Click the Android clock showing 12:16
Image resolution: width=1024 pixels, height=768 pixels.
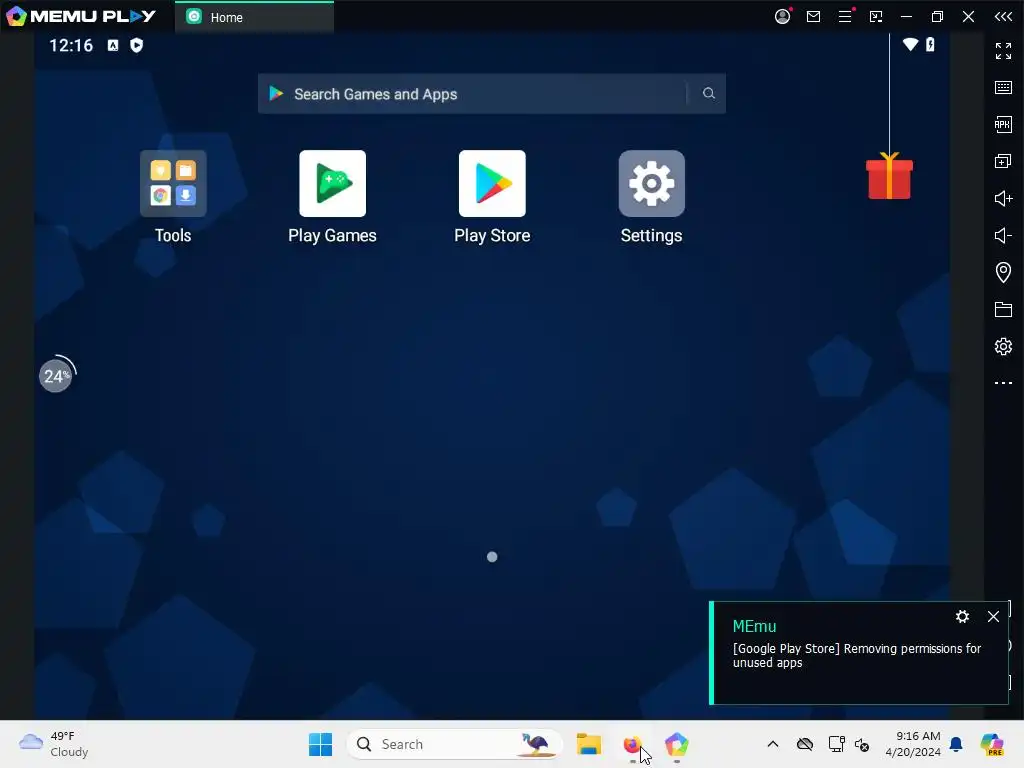[71, 45]
